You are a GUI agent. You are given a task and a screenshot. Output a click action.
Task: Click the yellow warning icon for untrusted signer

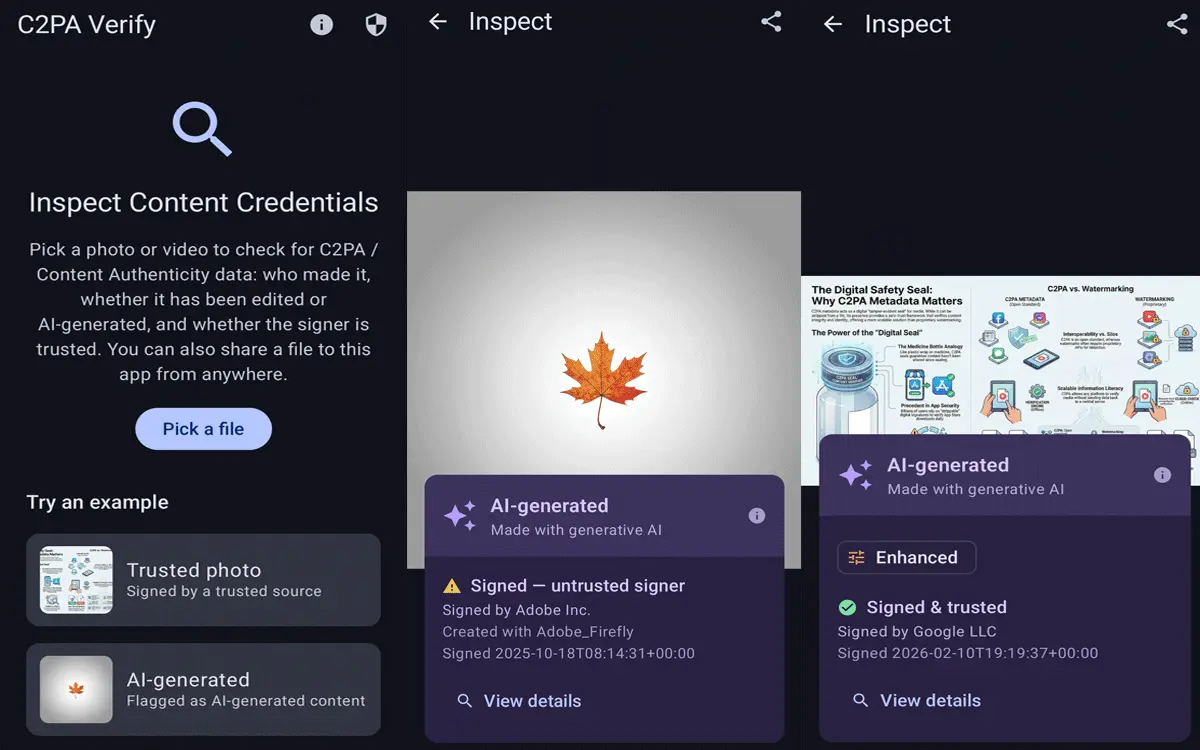click(x=452, y=586)
